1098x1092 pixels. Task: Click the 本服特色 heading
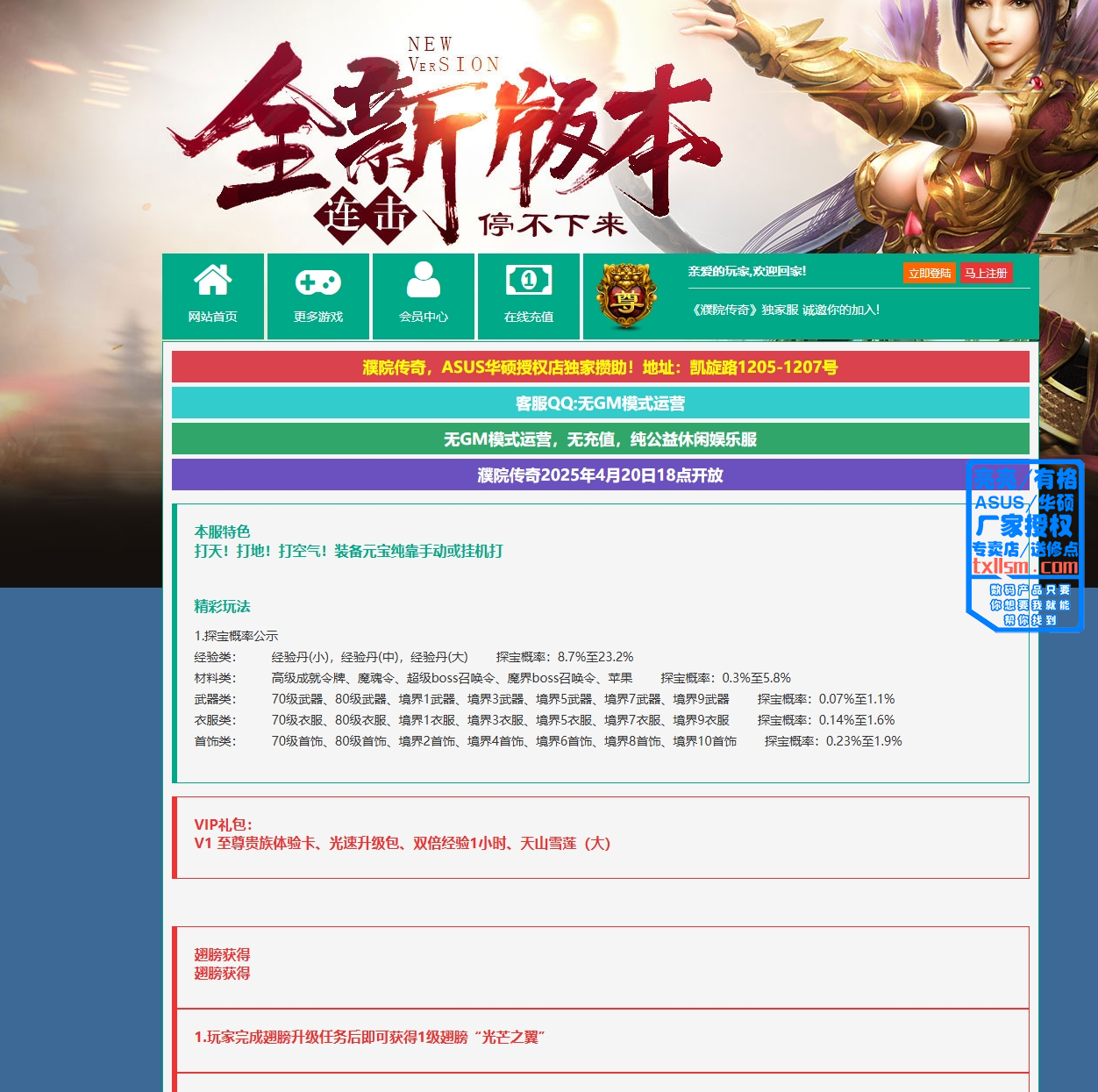[222, 532]
